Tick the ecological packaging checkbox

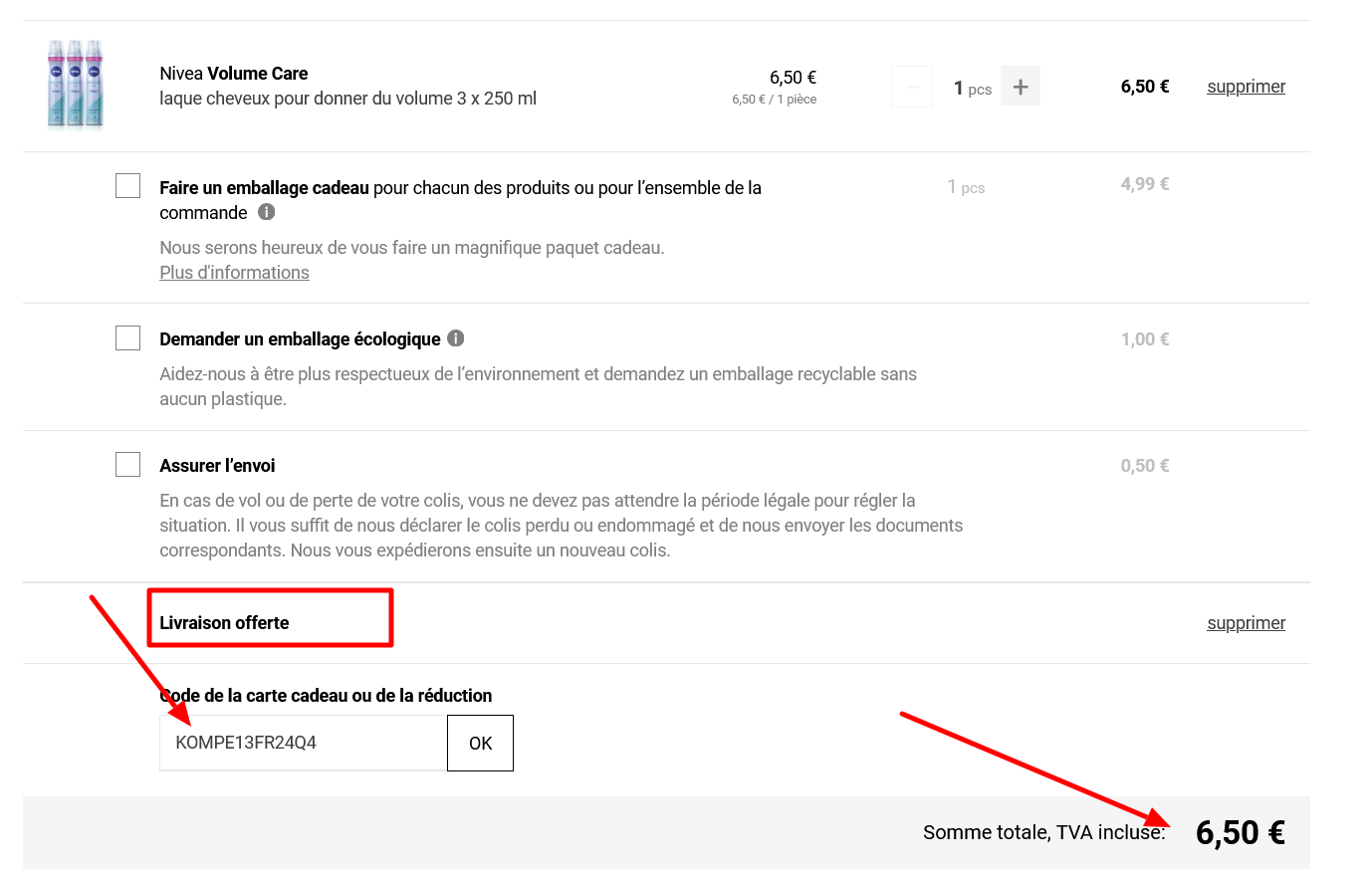[127, 338]
